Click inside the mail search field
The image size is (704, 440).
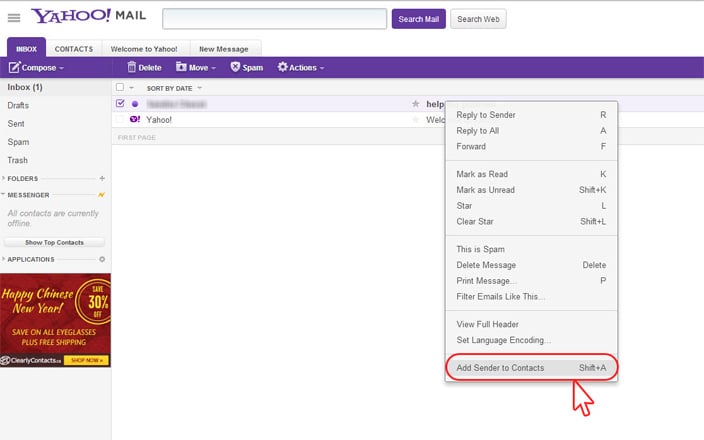[x=274, y=19]
